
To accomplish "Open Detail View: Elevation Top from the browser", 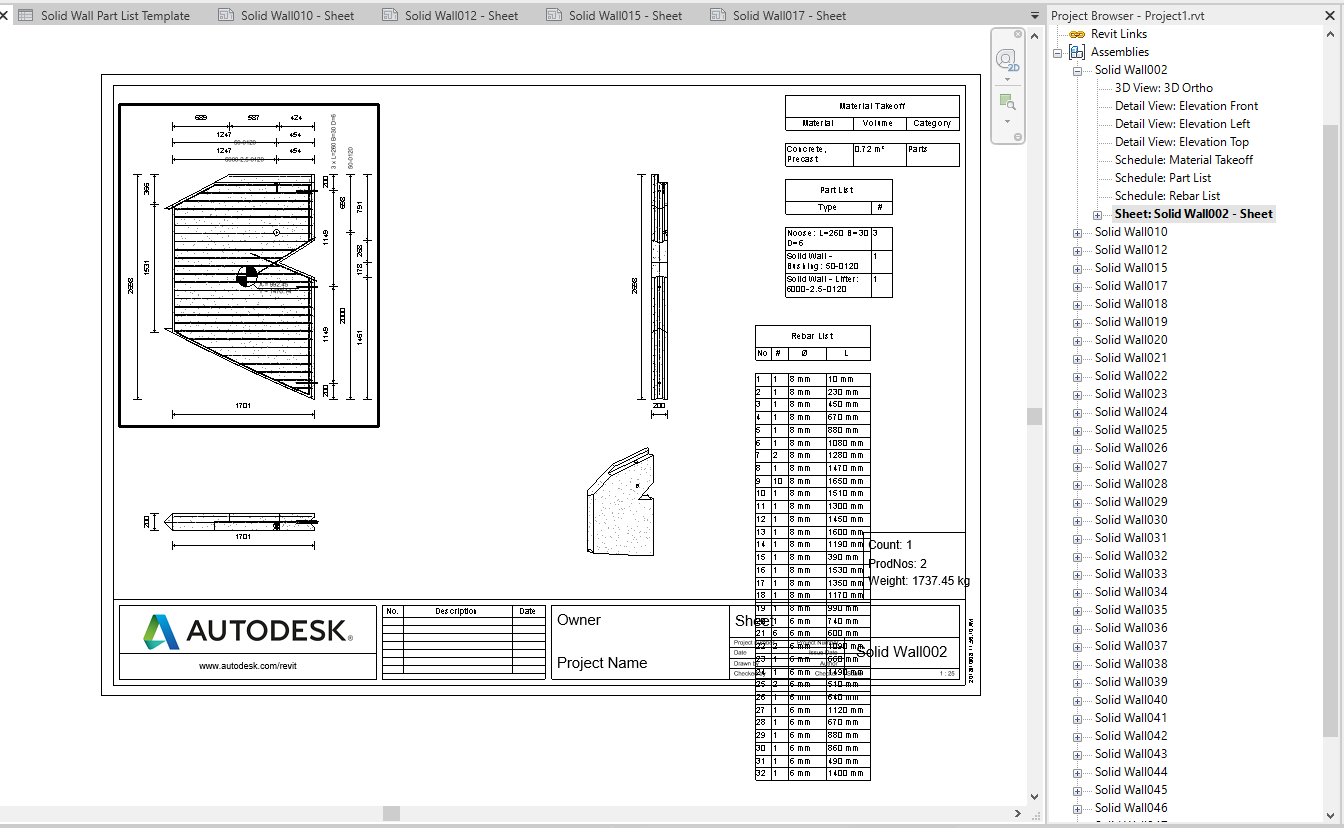I will tap(1181, 141).
